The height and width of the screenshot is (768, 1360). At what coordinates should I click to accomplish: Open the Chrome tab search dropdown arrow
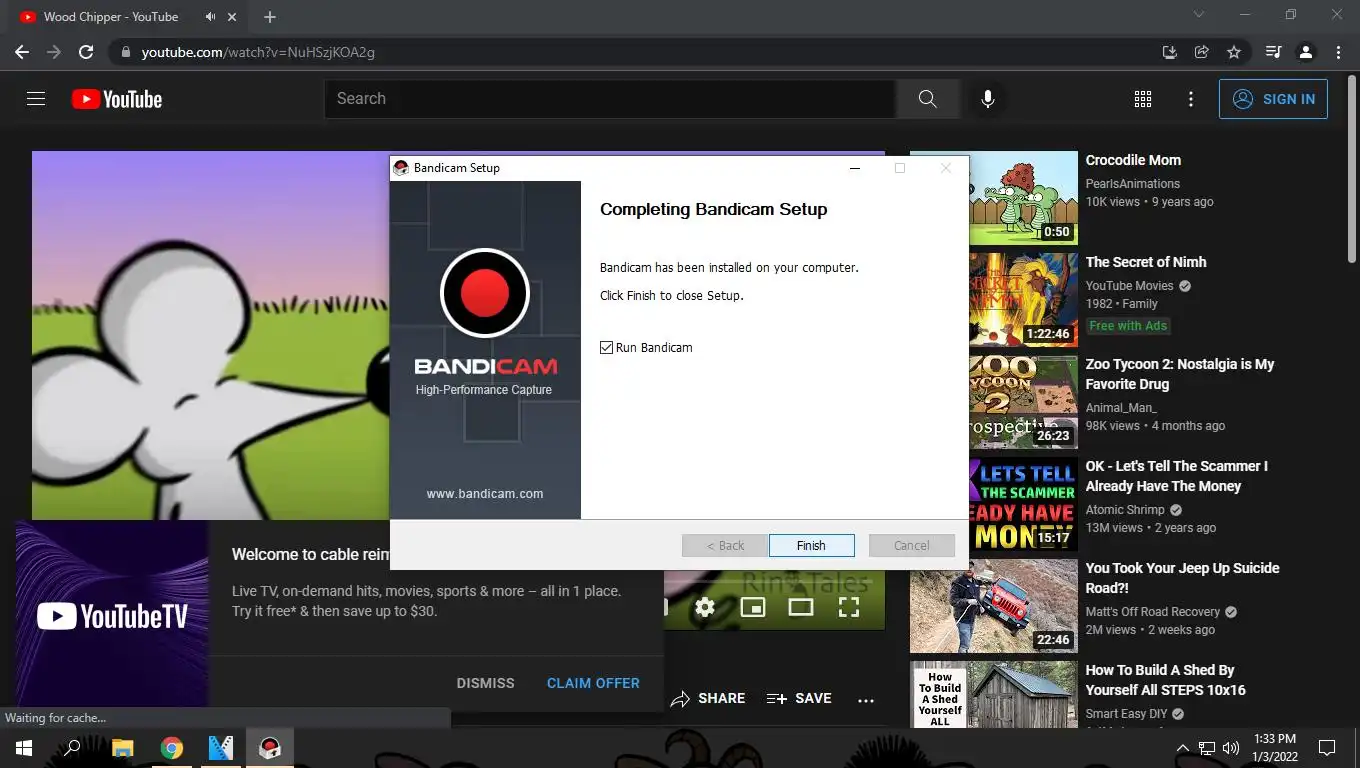(x=1199, y=15)
